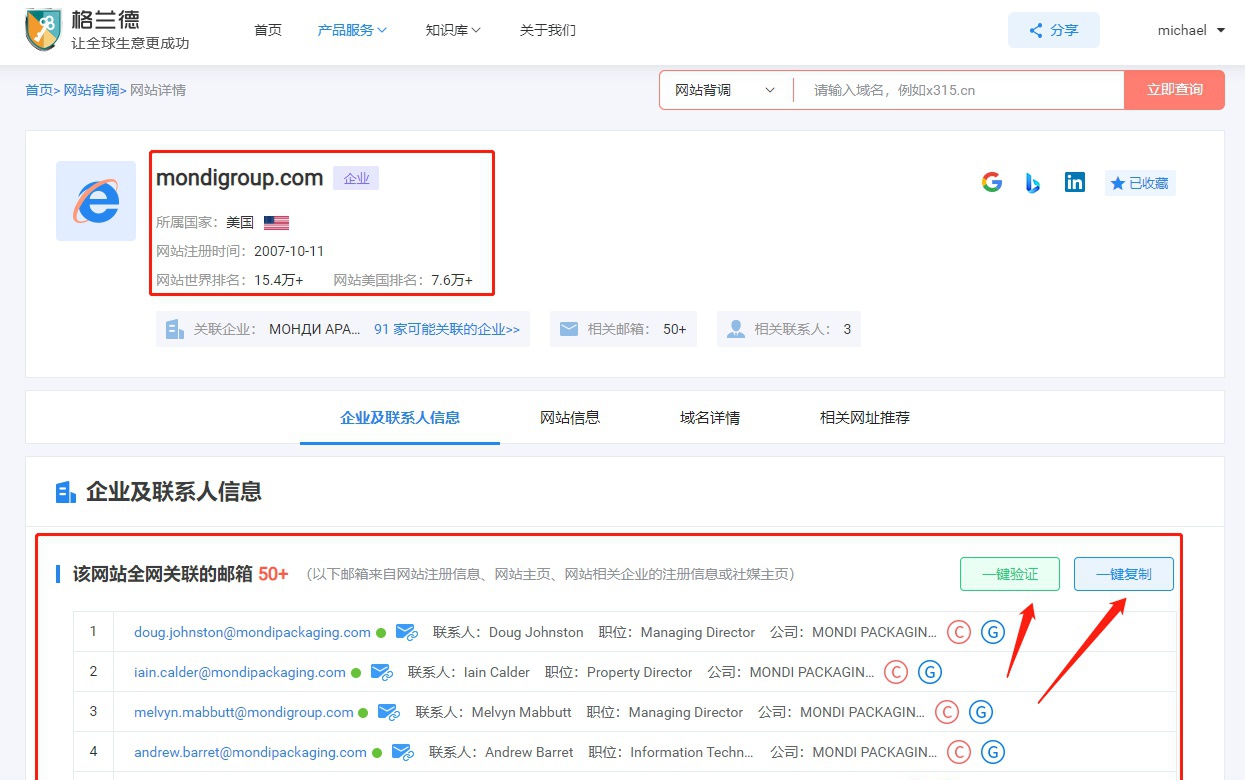Open 关于我们 in top navigation
Viewport: 1245px width, 780px height.
[548, 30]
